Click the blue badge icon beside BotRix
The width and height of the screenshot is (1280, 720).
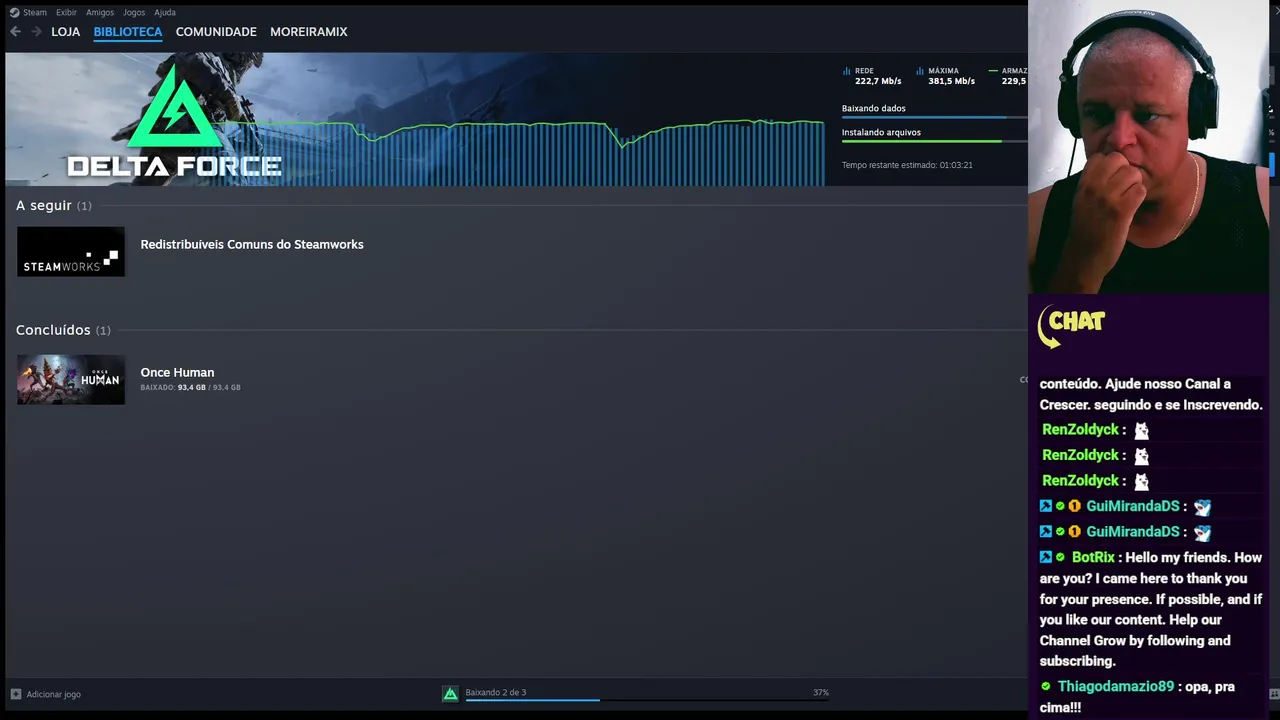[x=1046, y=557]
